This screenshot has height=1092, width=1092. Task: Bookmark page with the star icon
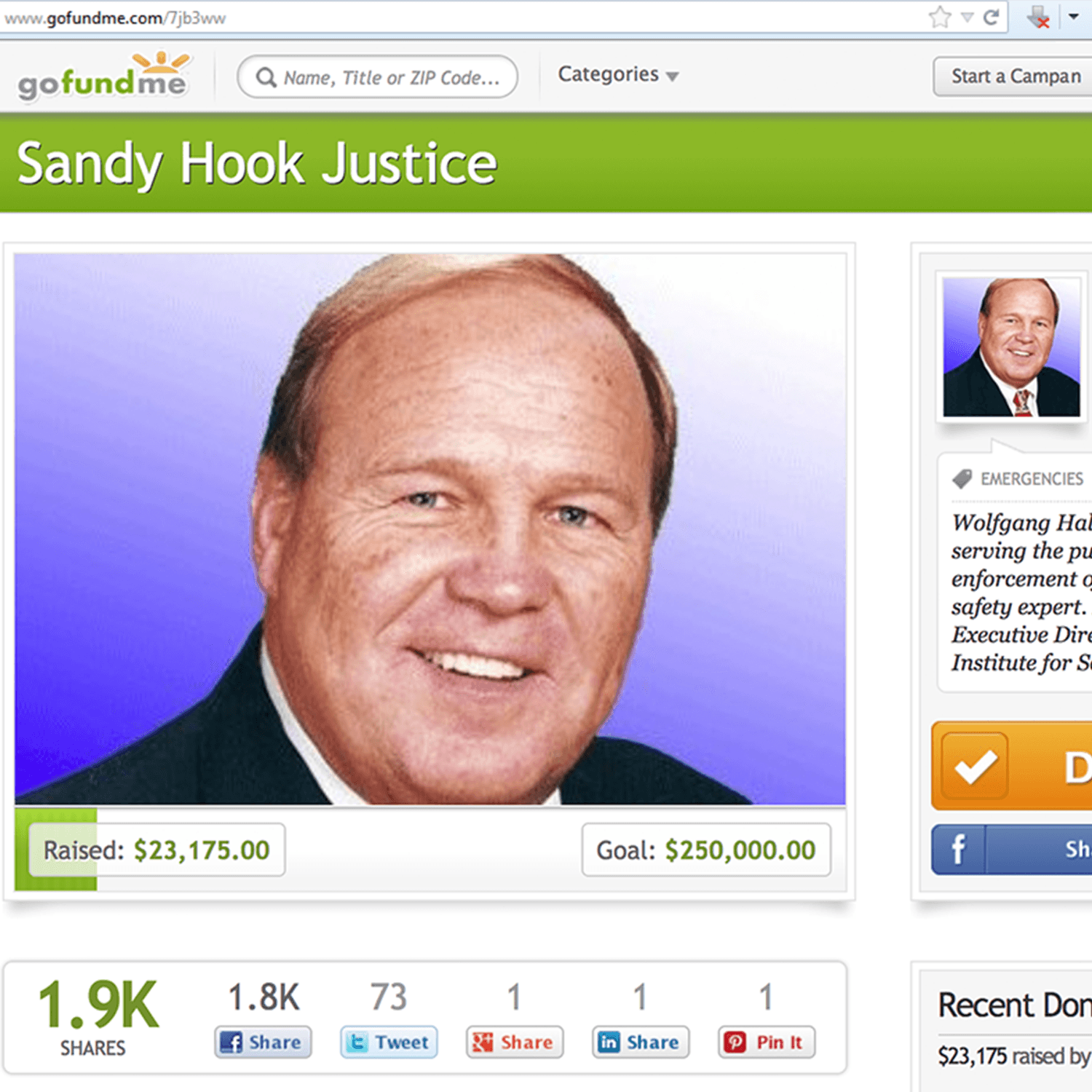pos(940,17)
